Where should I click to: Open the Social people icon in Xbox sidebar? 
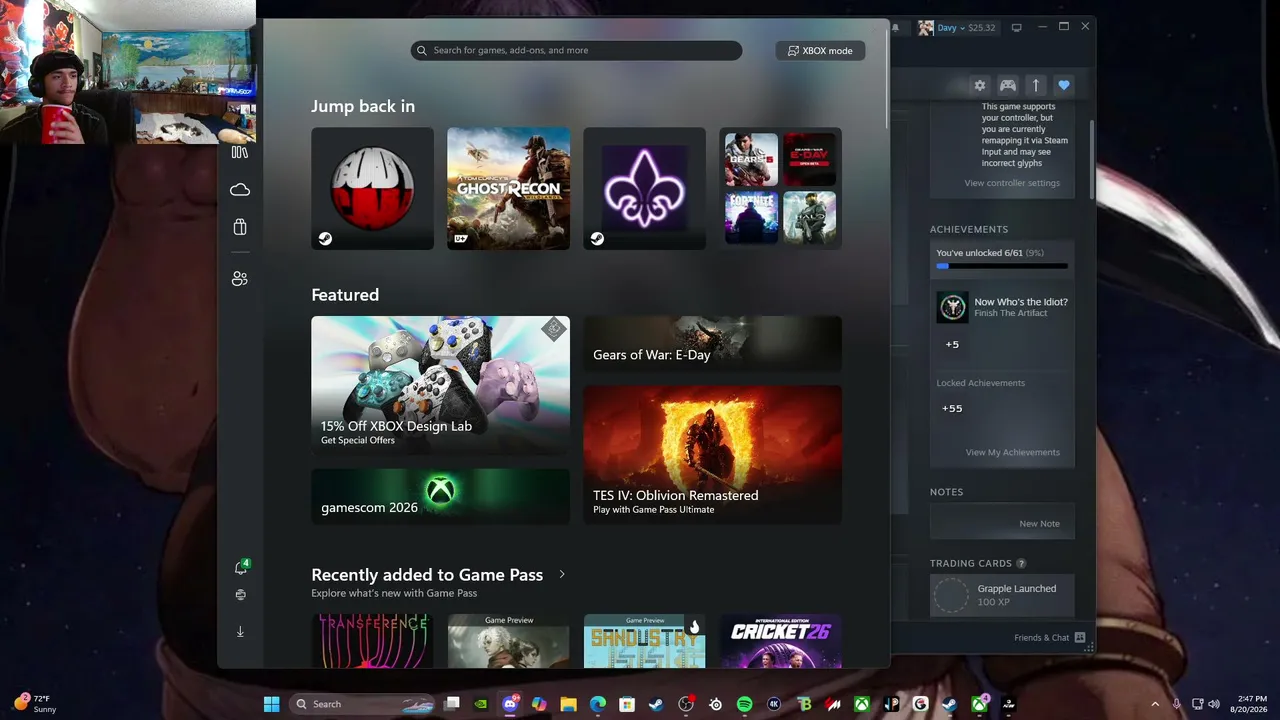(x=240, y=279)
